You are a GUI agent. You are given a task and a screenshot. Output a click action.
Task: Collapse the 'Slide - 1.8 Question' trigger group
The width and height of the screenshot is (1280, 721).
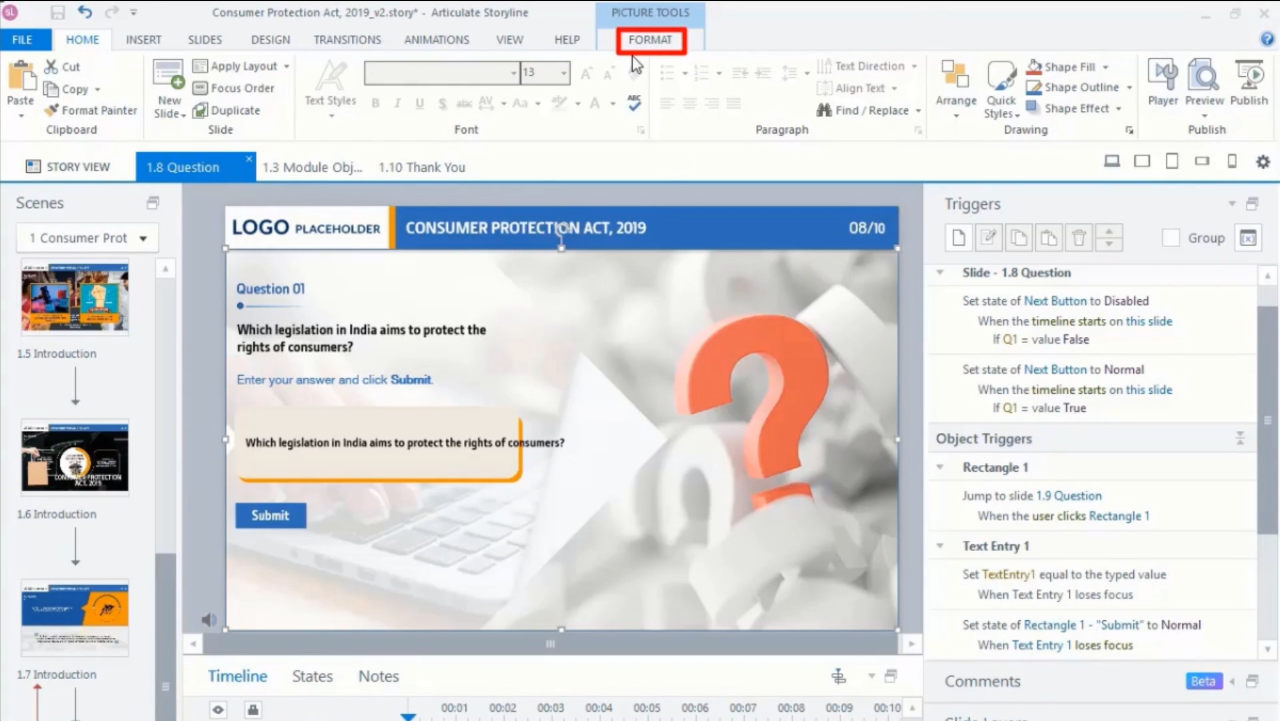click(x=940, y=272)
